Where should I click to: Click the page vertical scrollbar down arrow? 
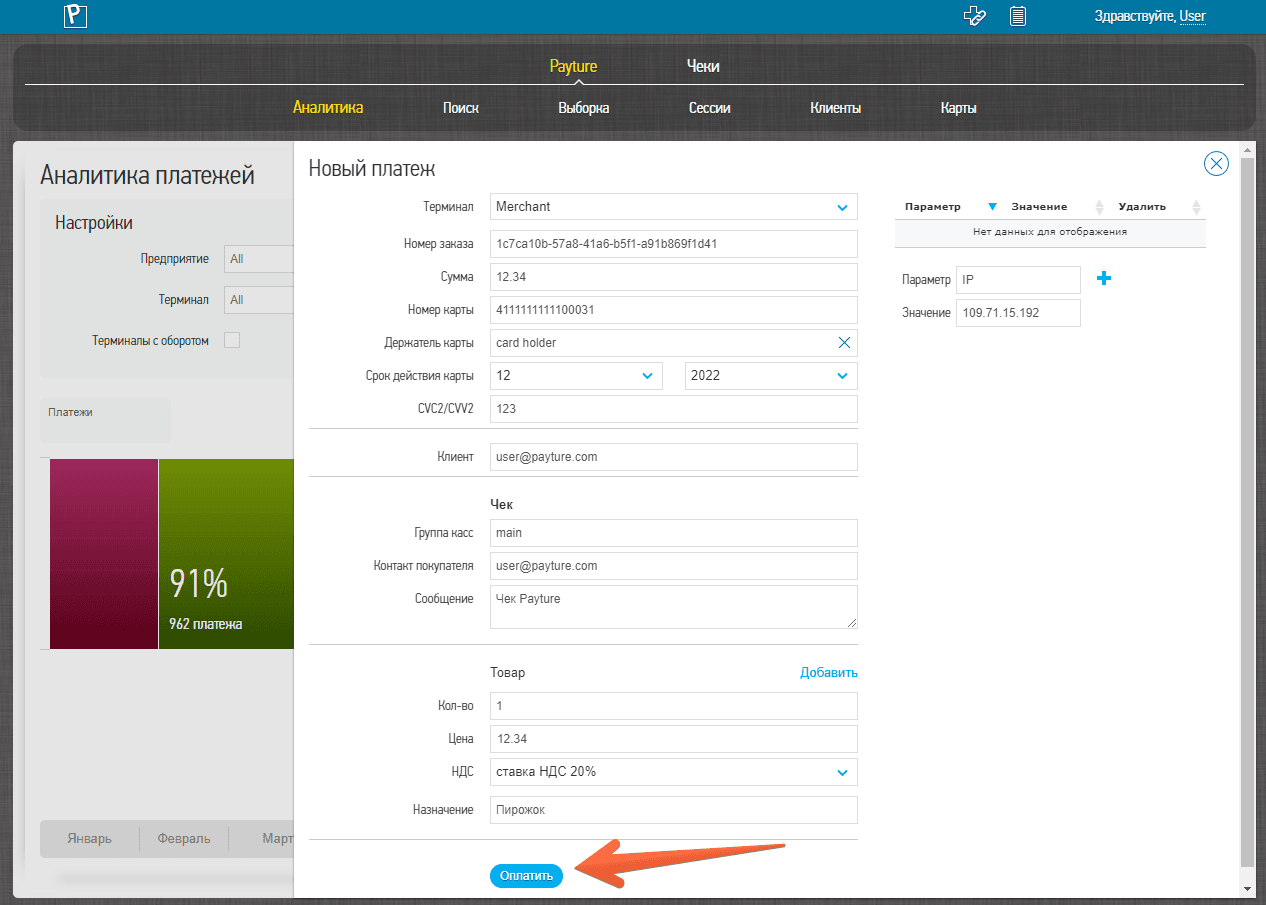(1247, 889)
